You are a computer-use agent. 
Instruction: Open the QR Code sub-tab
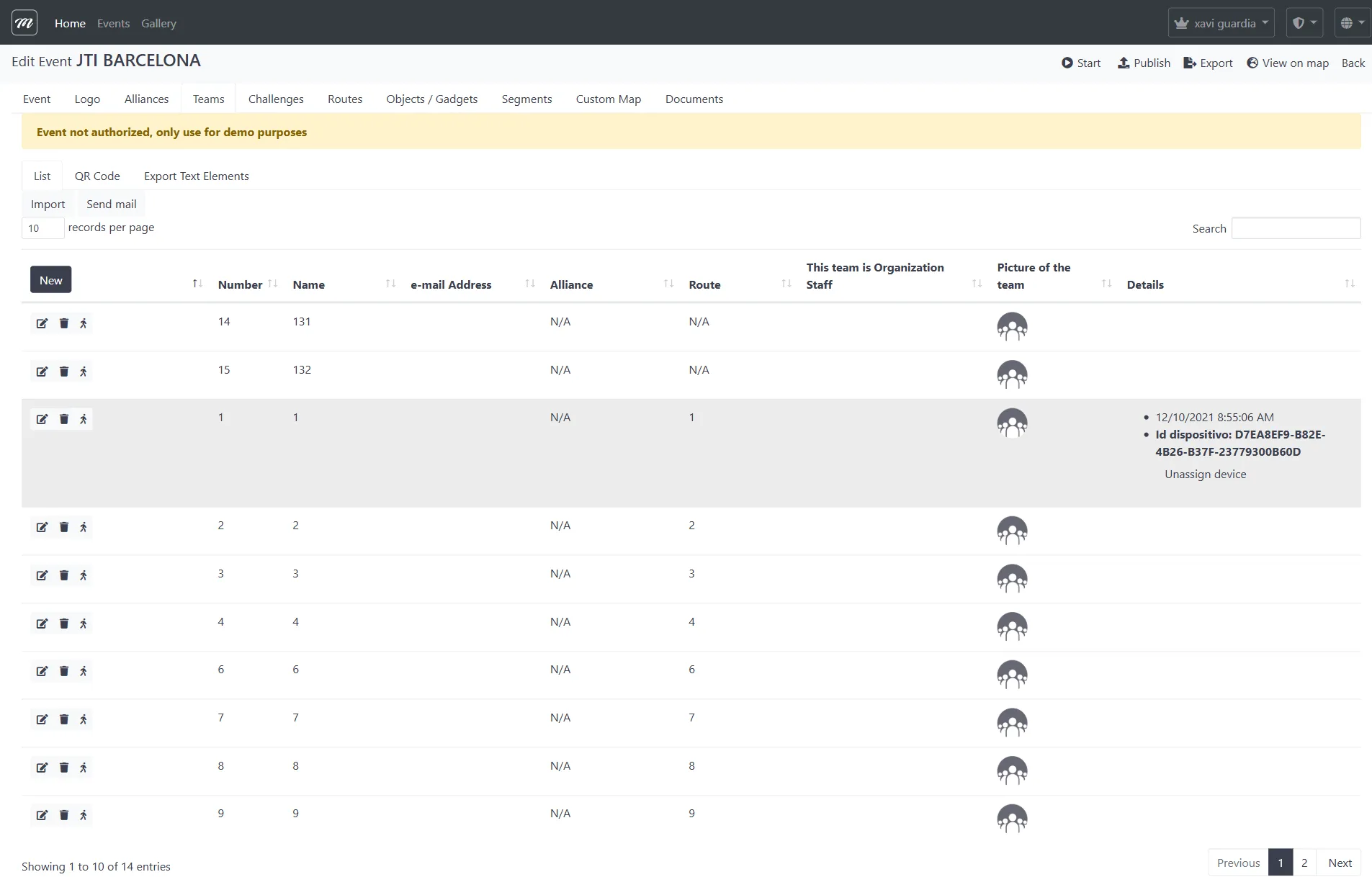point(97,176)
